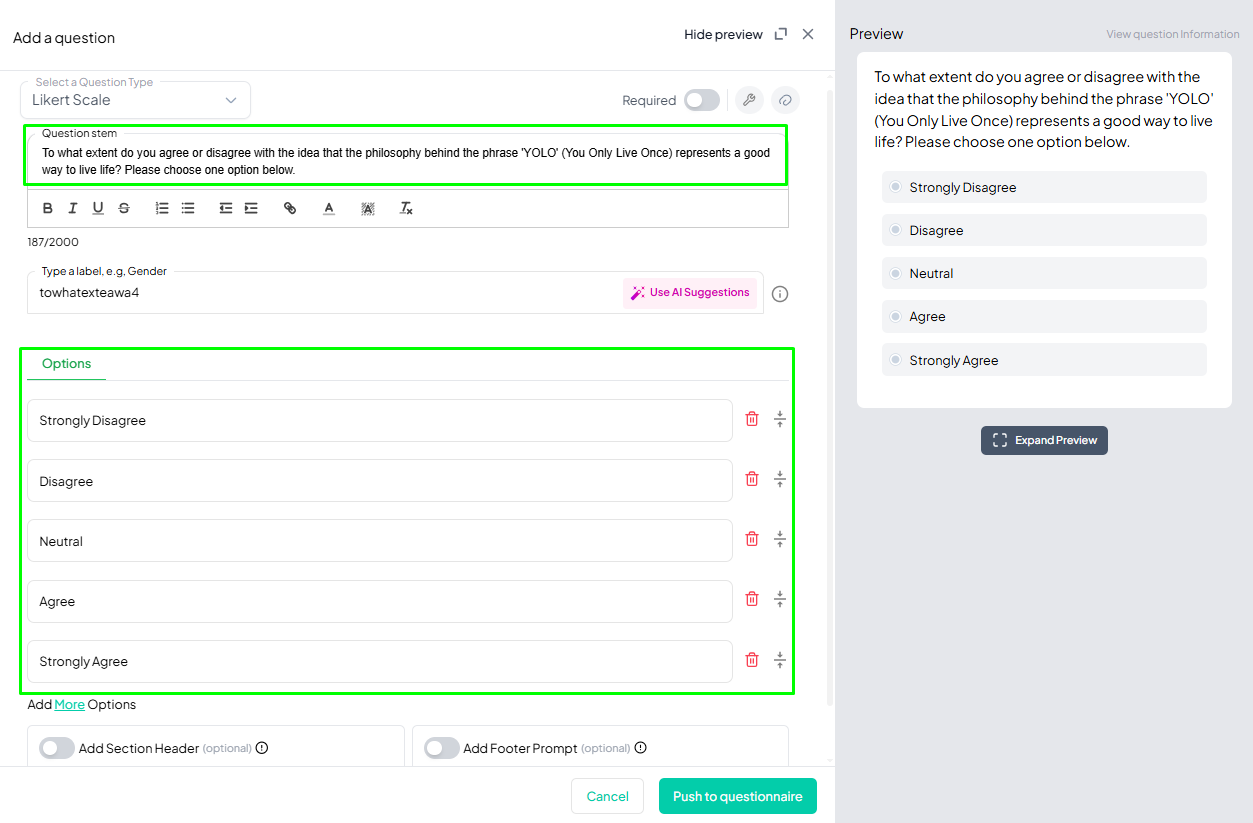Click the reorder handle for the Agree option
1253x823 pixels.
[780, 600]
